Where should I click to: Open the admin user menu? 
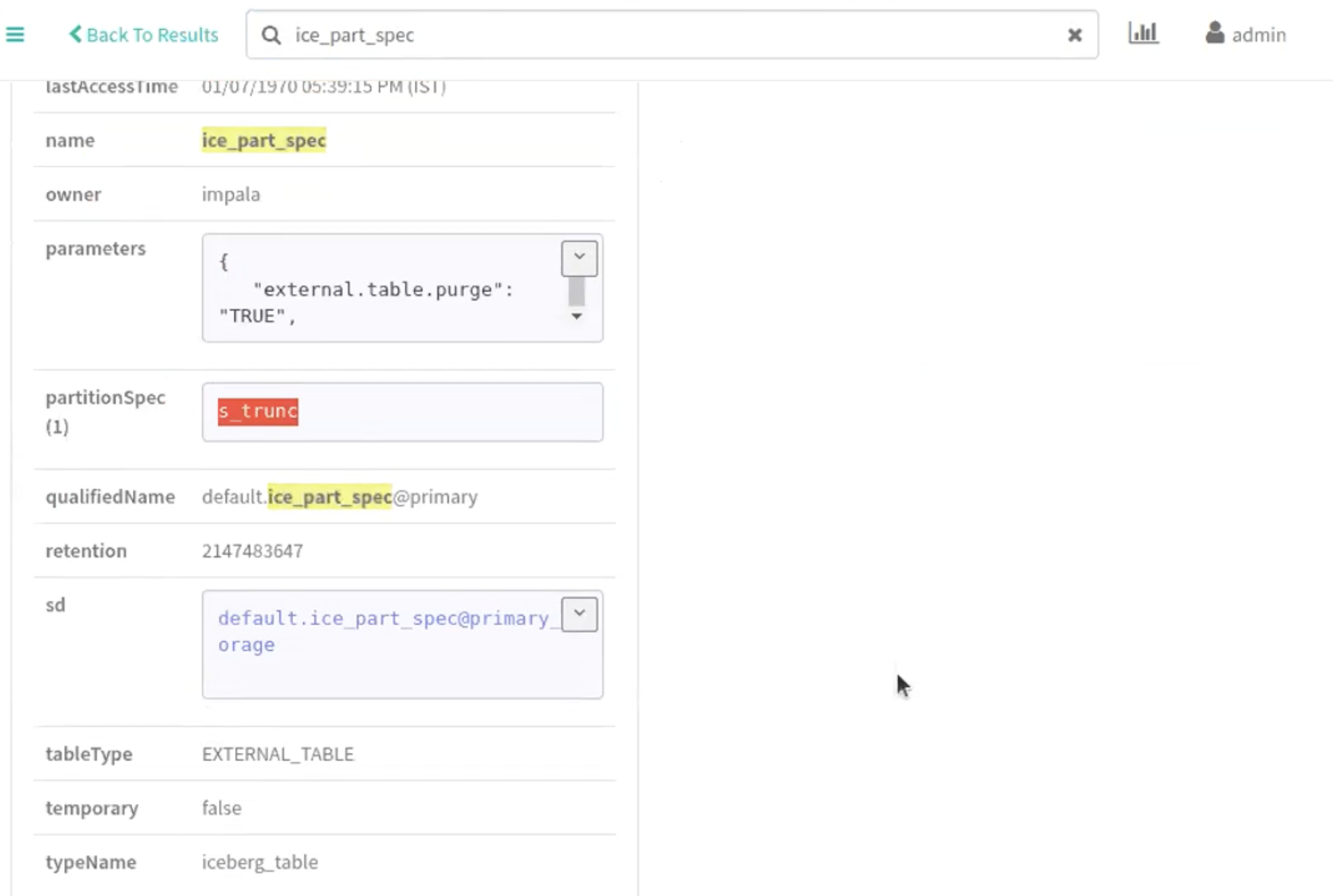1258,35
